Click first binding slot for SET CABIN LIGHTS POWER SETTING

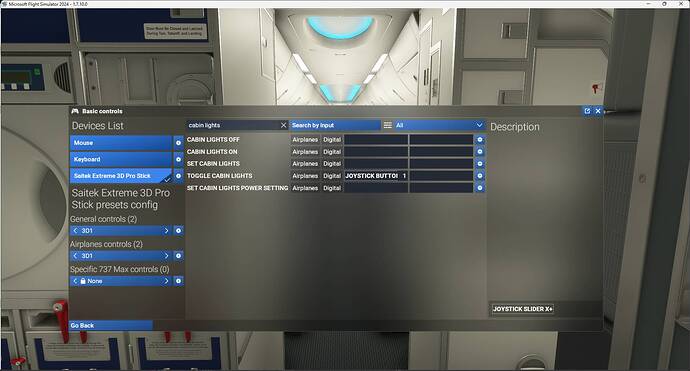coord(376,188)
